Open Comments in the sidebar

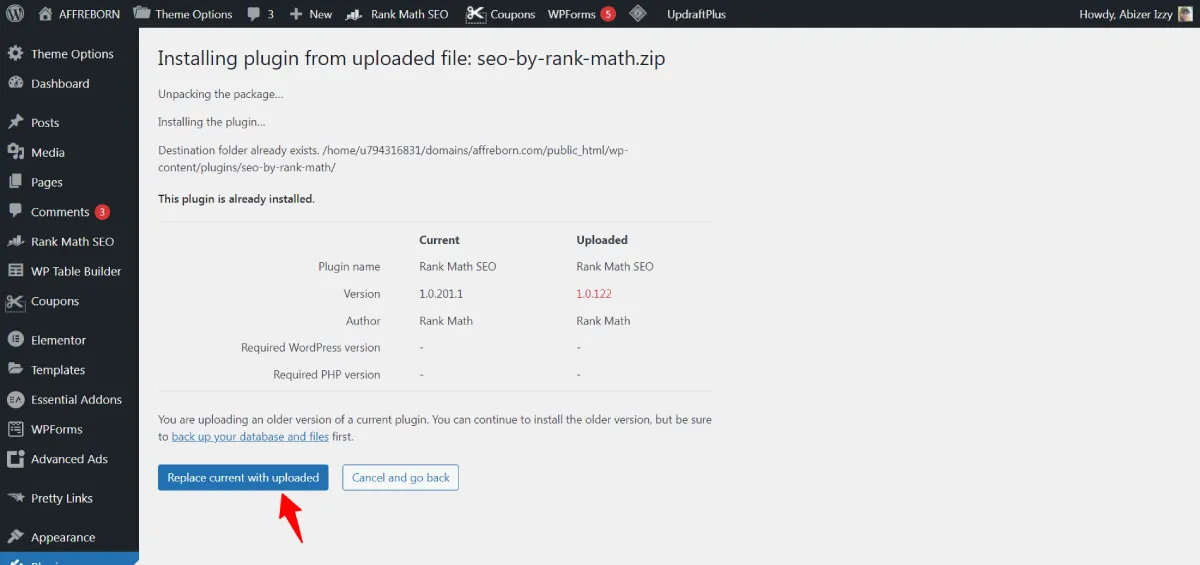click(60, 212)
